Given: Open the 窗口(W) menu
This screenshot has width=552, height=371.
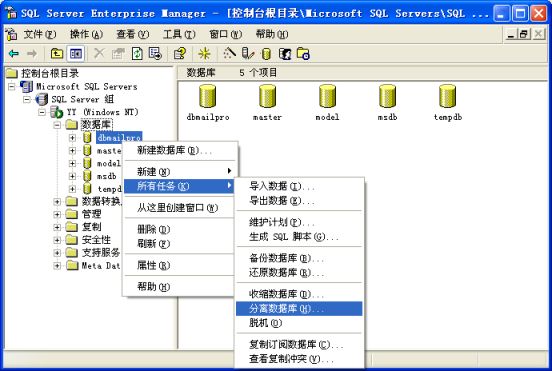Looking at the screenshot, I should 226,34.
